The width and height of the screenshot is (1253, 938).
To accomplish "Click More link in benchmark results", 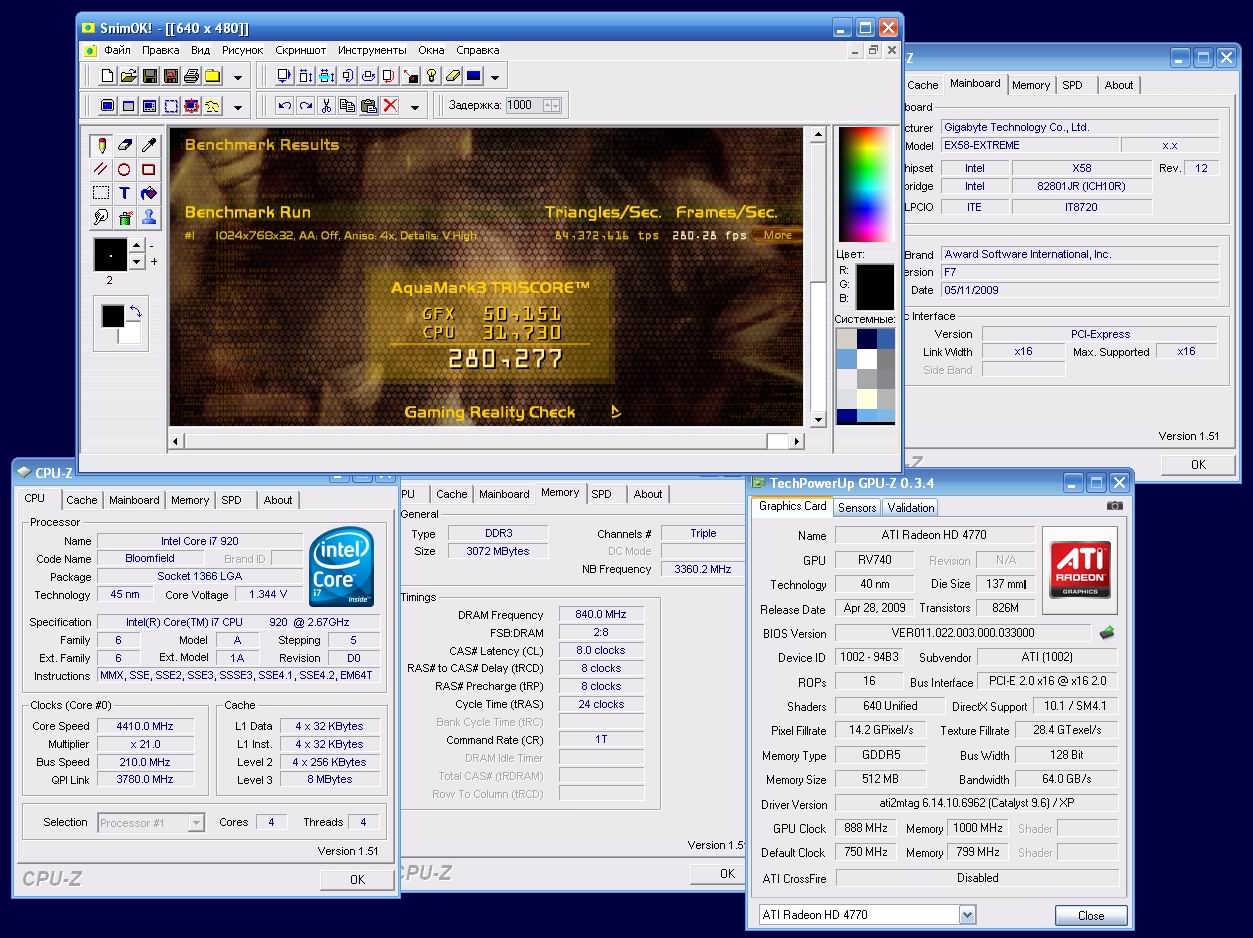I will click(777, 236).
